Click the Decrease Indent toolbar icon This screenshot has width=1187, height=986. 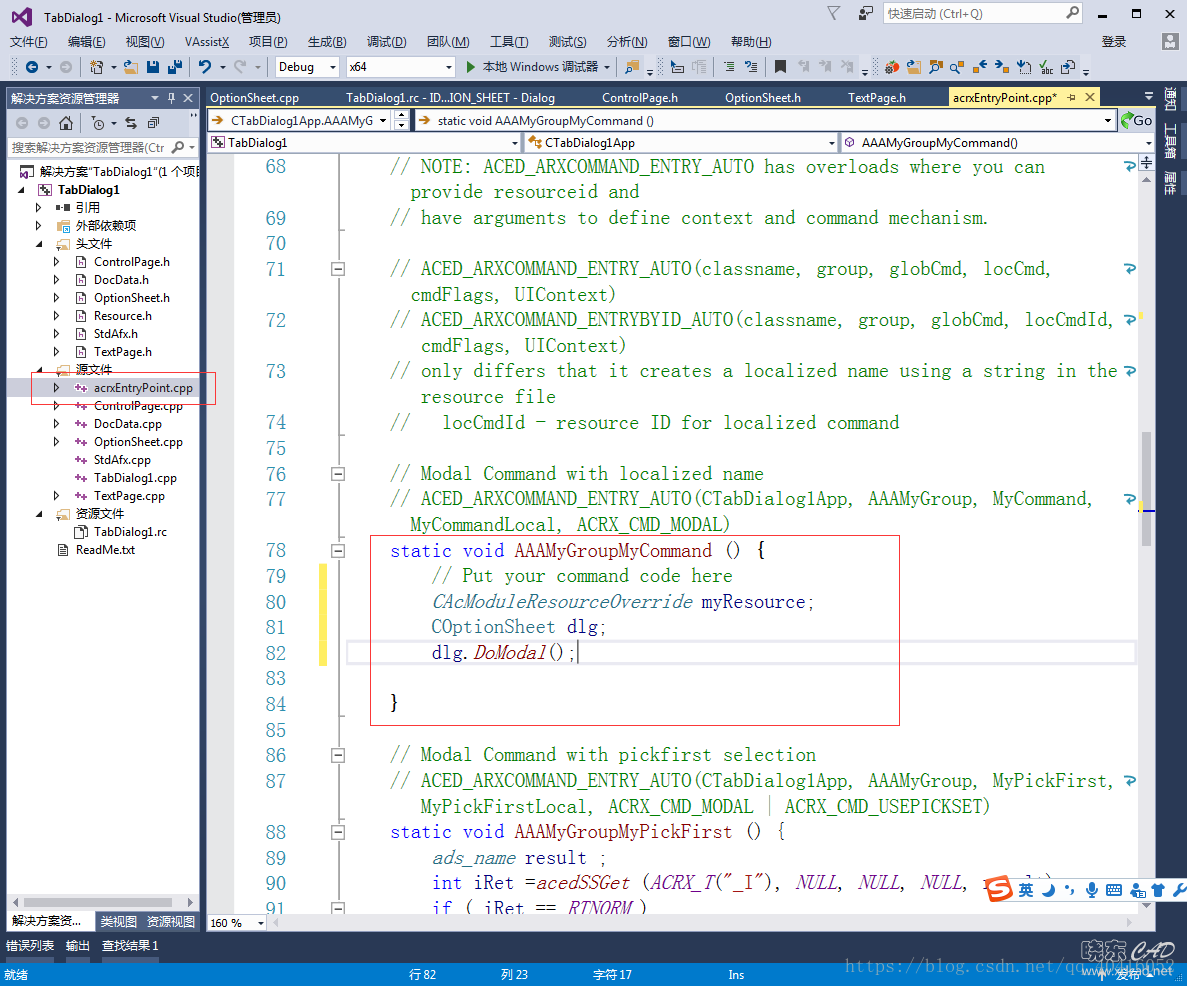pyautogui.click(x=729, y=67)
